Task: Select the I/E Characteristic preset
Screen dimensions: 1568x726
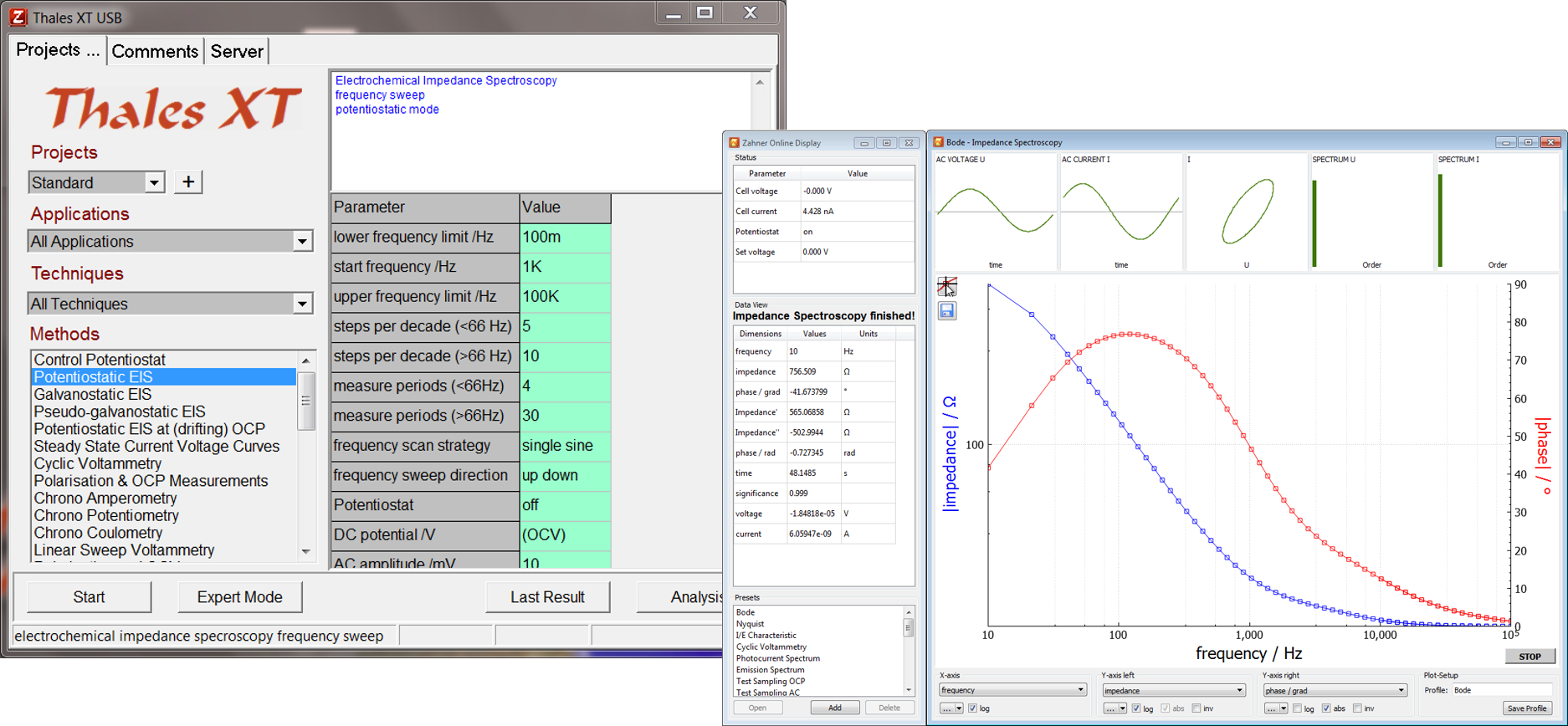Action: coord(766,636)
